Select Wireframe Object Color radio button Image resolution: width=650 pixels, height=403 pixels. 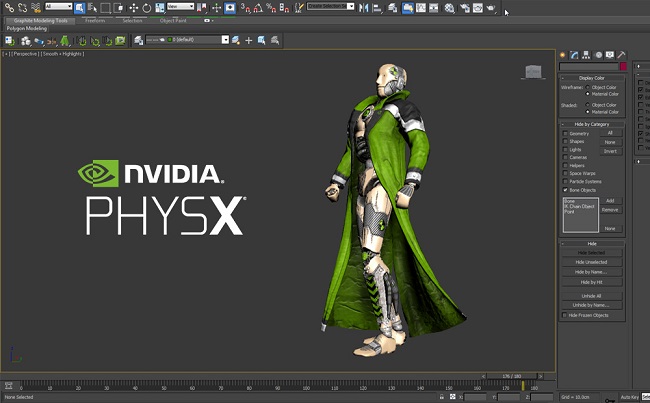pyautogui.click(x=587, y=87)
